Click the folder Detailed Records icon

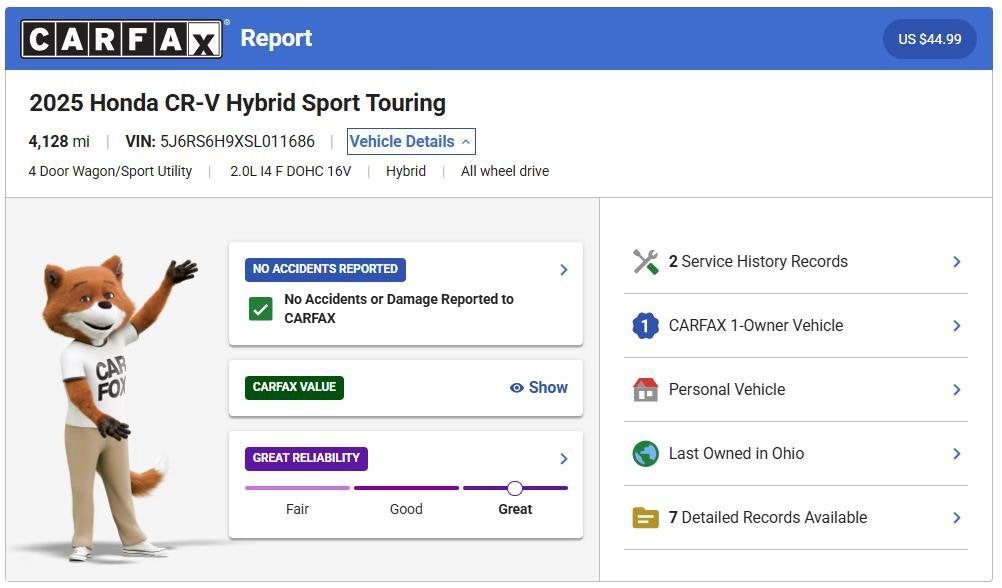pos(645,518)
